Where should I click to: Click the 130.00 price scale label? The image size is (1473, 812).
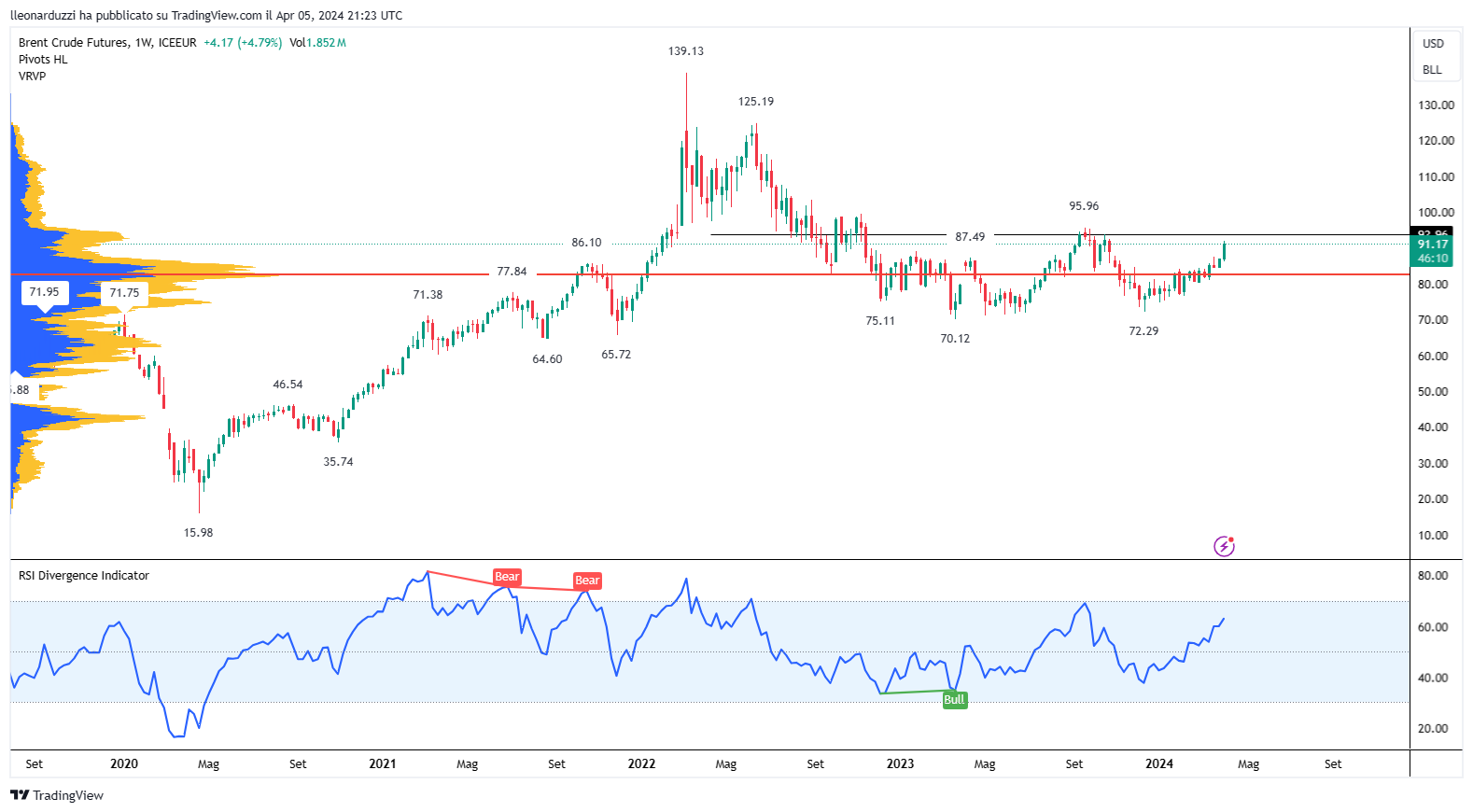(1436, 105)
